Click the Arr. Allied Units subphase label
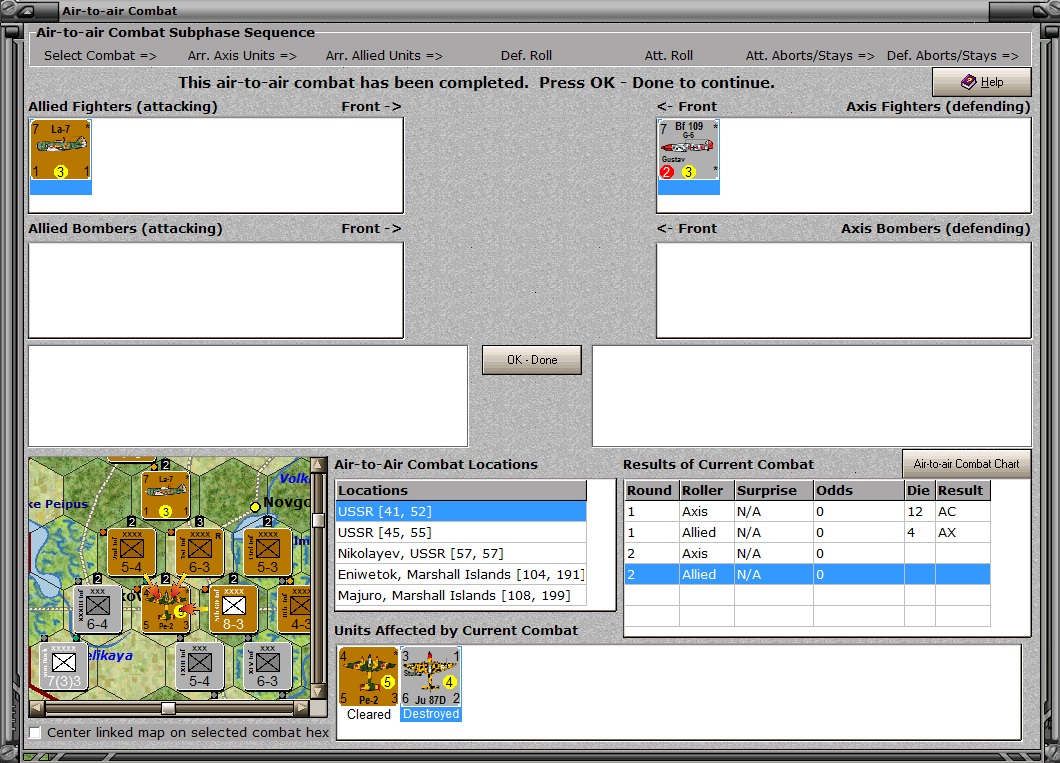The image size is (1060, 763). pyautogui.click(x=384, y=56)
